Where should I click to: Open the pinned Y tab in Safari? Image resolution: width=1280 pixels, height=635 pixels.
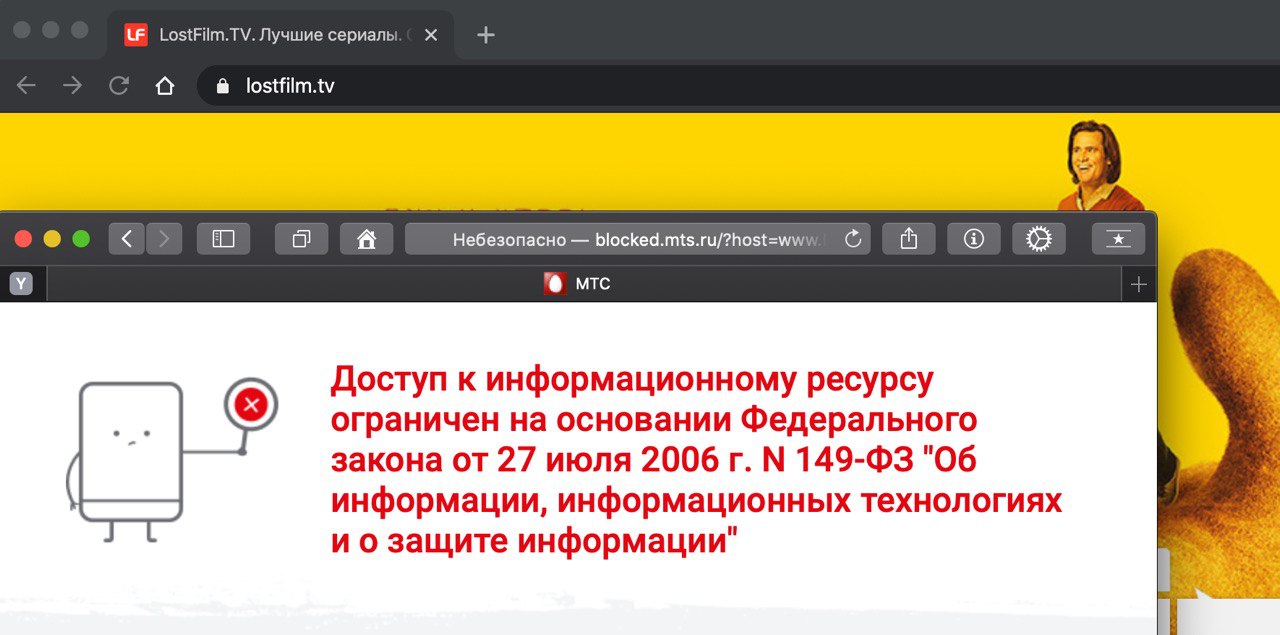(21, 284)
